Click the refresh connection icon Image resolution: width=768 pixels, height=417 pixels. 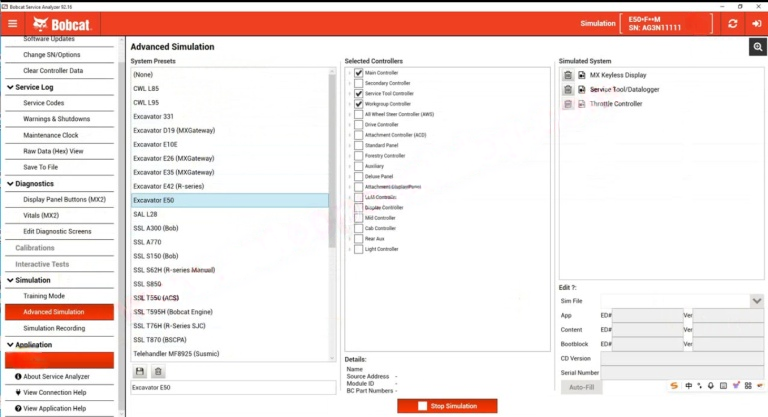point(733,23)
